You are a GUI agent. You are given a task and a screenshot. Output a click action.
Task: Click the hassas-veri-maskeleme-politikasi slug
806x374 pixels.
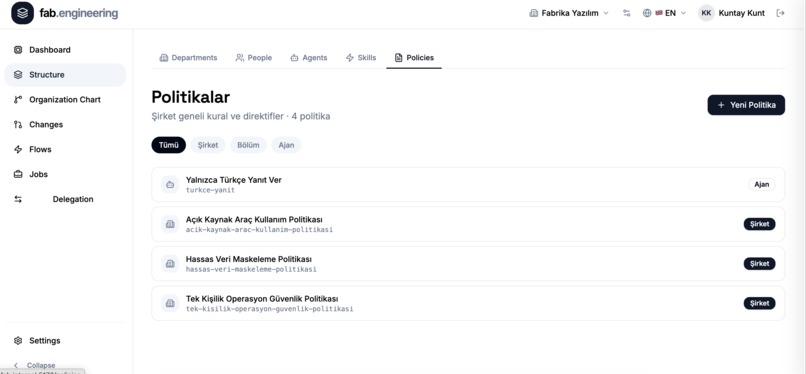tap(251, 269)
